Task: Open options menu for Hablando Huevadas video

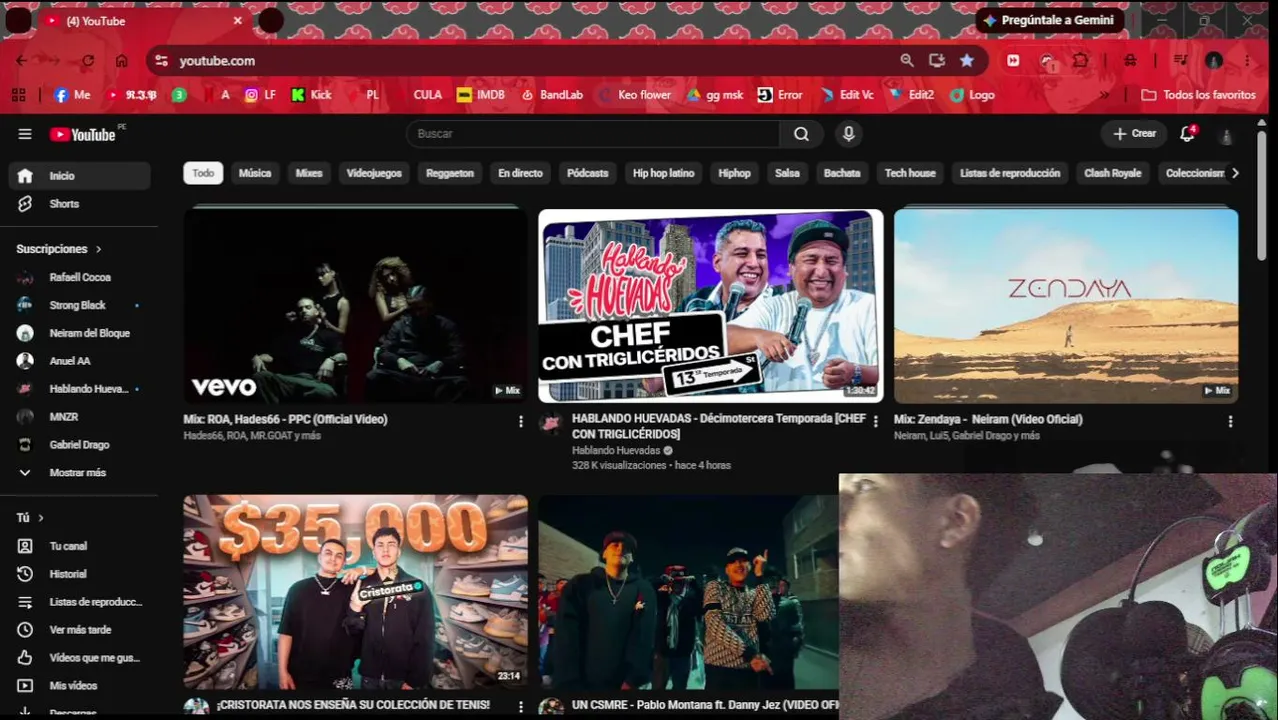Action: (875, 422)
